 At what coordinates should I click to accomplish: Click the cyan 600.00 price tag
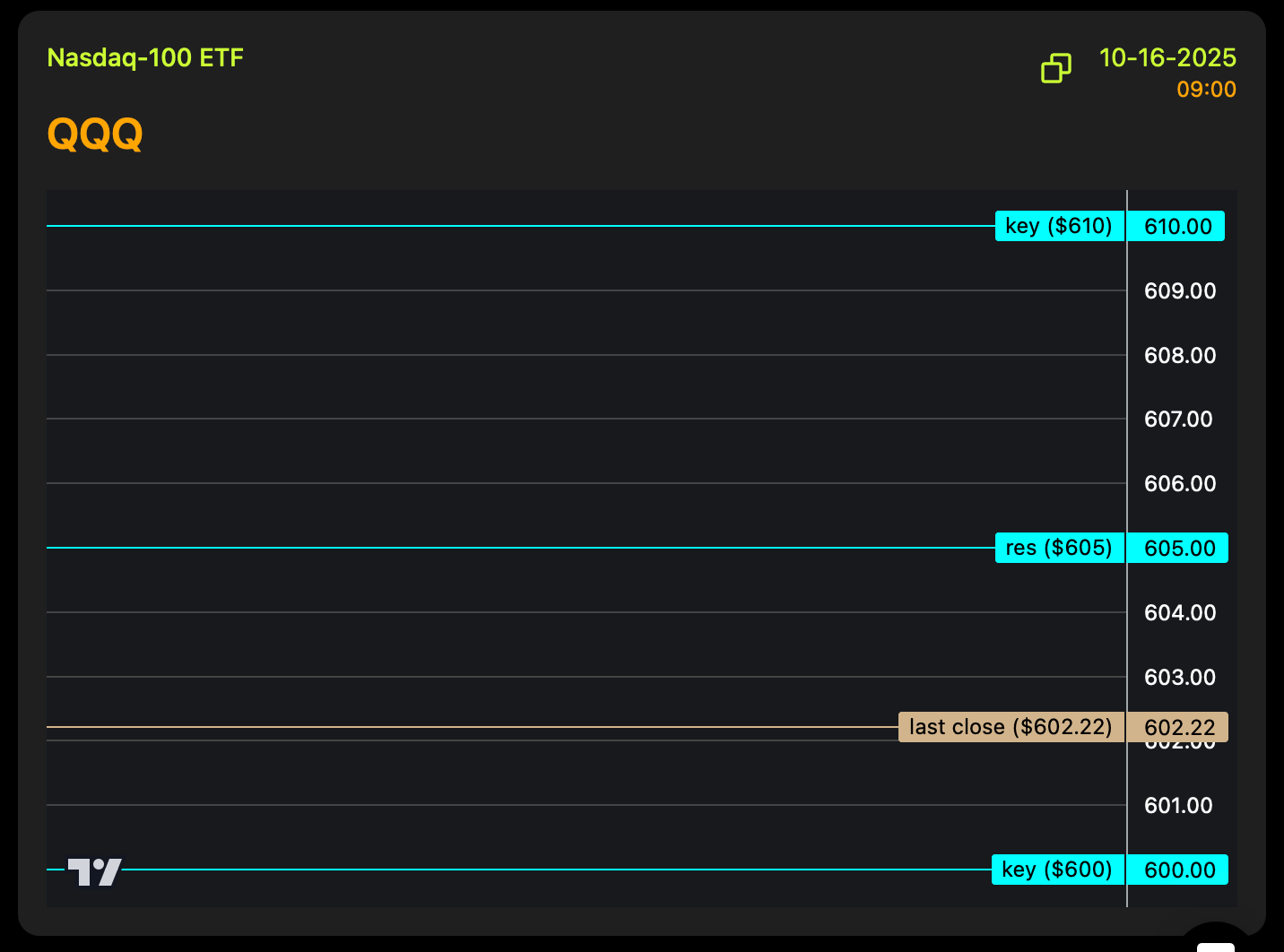tap(1179, 870)
